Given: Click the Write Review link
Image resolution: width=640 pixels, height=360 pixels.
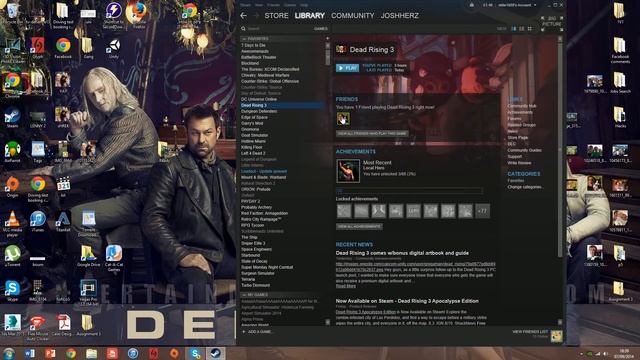Looking at the screenshot, I should [x=519, y=163].
